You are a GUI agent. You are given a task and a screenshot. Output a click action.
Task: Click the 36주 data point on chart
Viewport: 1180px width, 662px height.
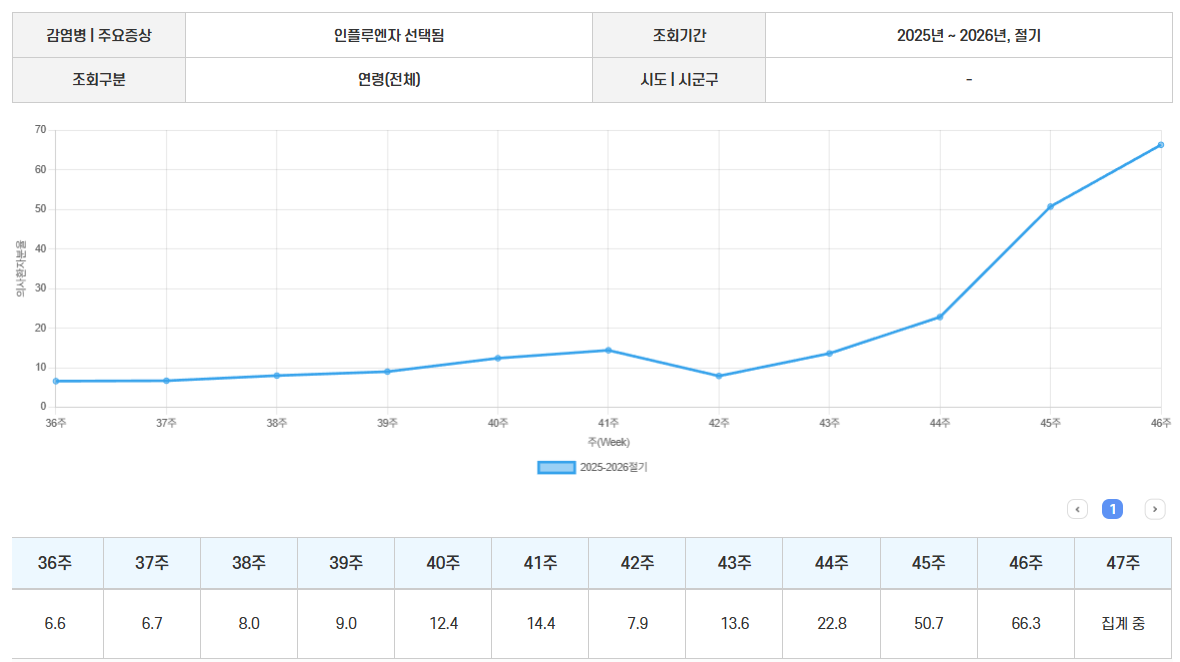(x=56, y=381)
